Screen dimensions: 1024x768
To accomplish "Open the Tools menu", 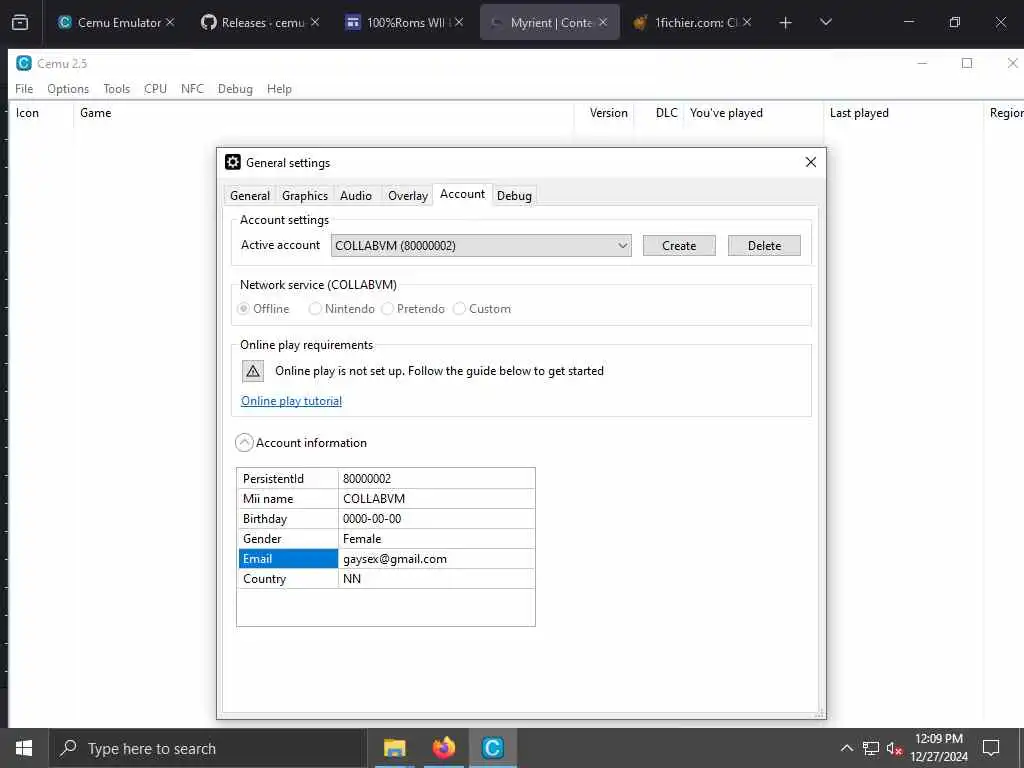I will pos(116,89).
